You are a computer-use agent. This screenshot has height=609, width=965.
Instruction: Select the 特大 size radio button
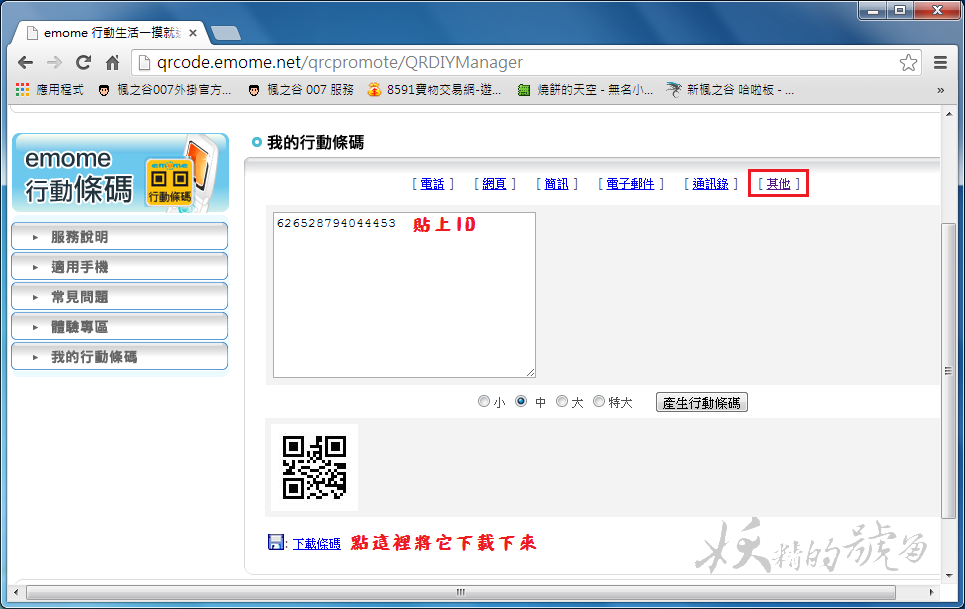(599, 401)
